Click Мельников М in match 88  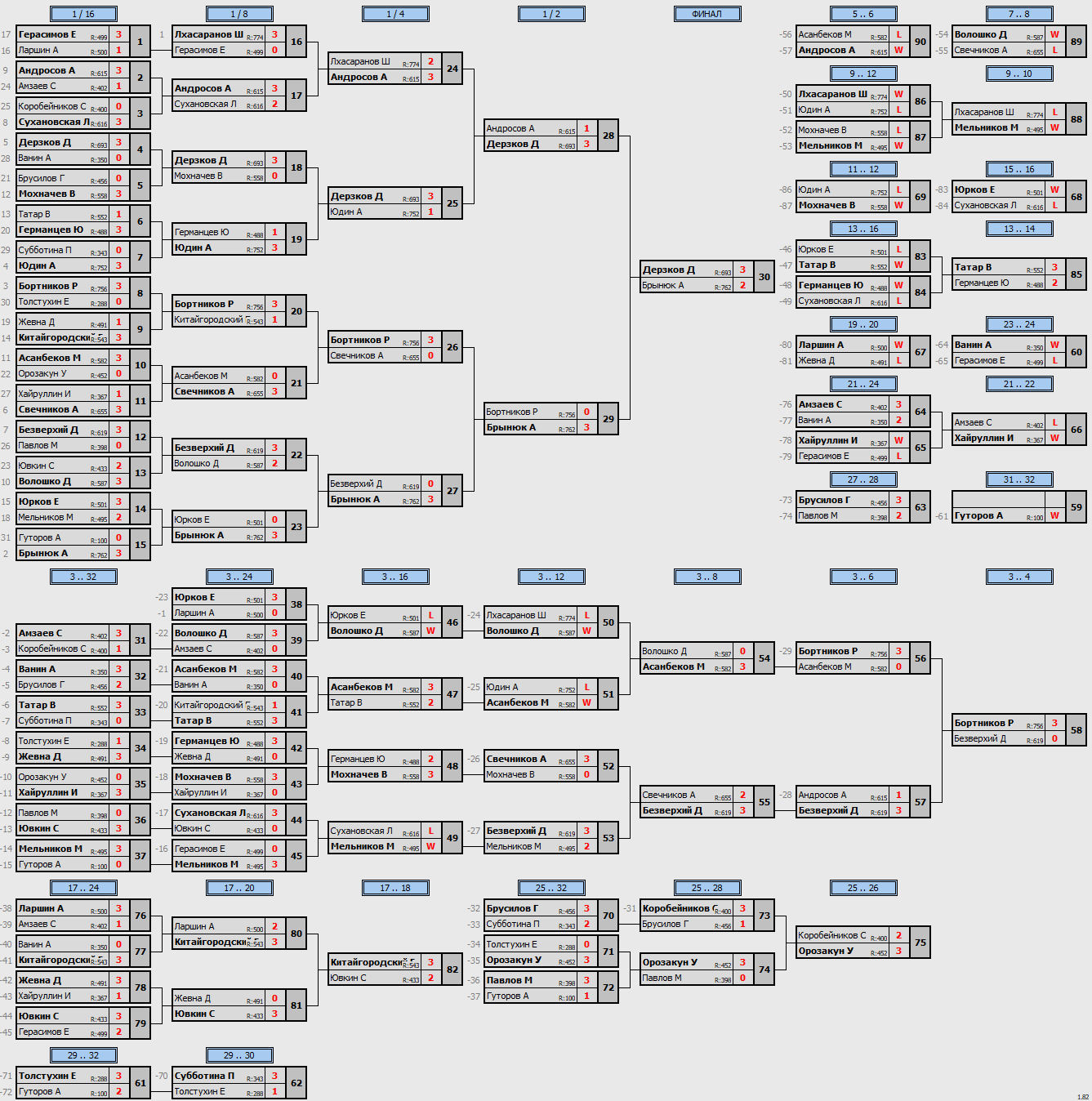(987, 127)
